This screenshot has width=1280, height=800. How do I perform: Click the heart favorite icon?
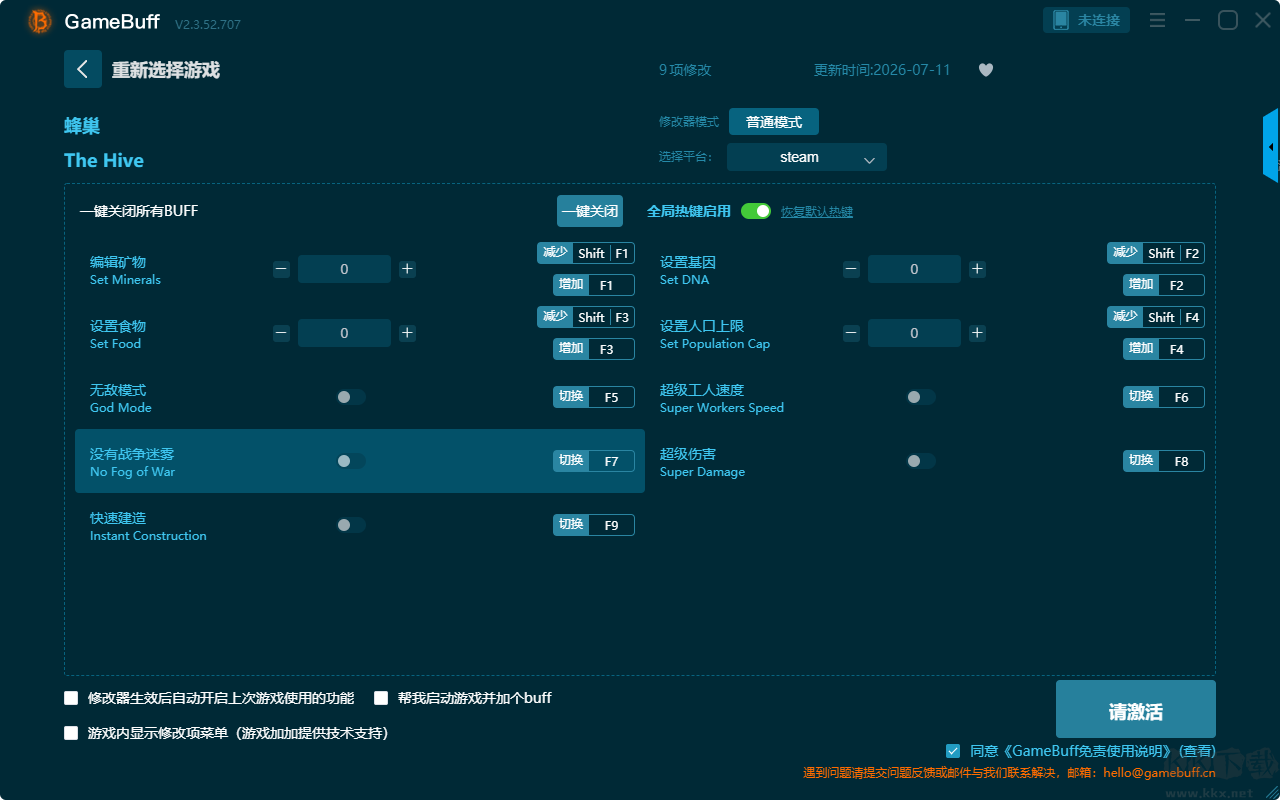click(986, 70)
